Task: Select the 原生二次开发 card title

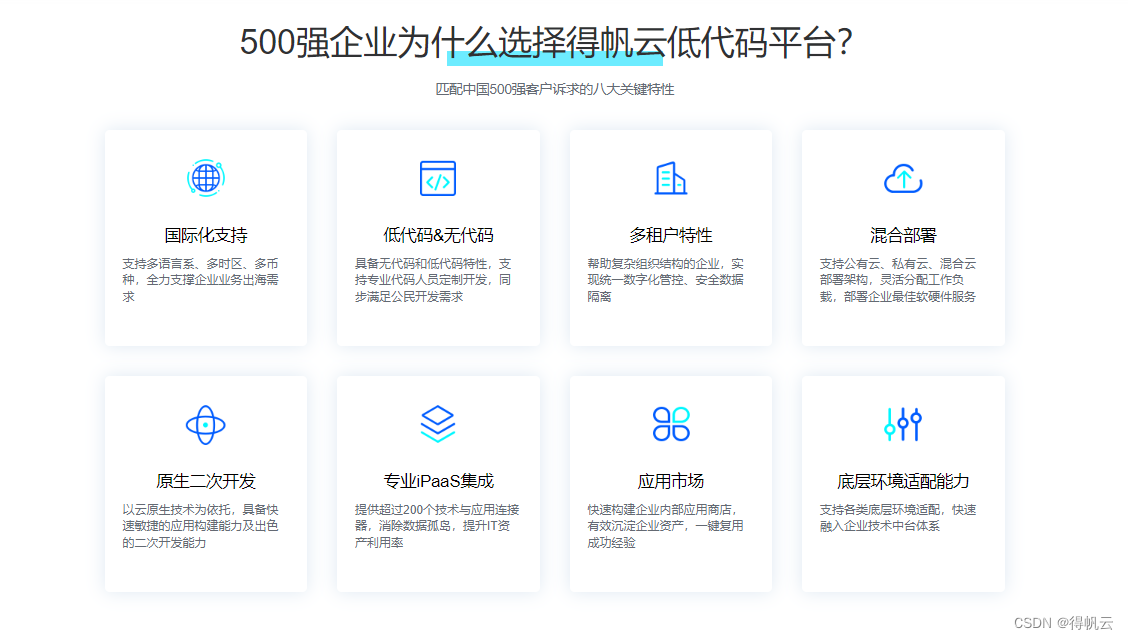Action: point(206,481)
